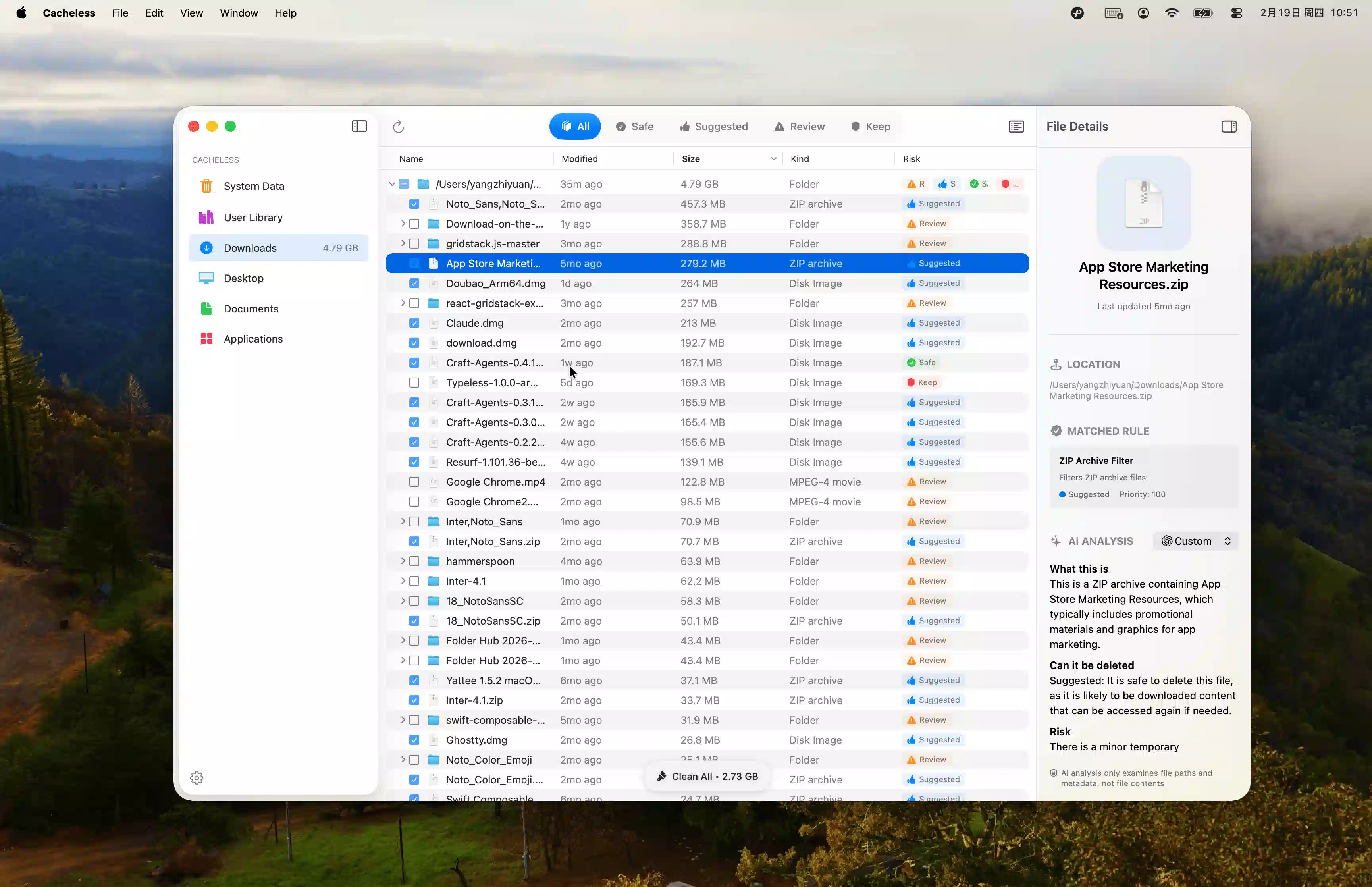The height and width of the screenshot is (887, 1372).
Task: Click the refresh icon in the toolbar
Action: 399,126
